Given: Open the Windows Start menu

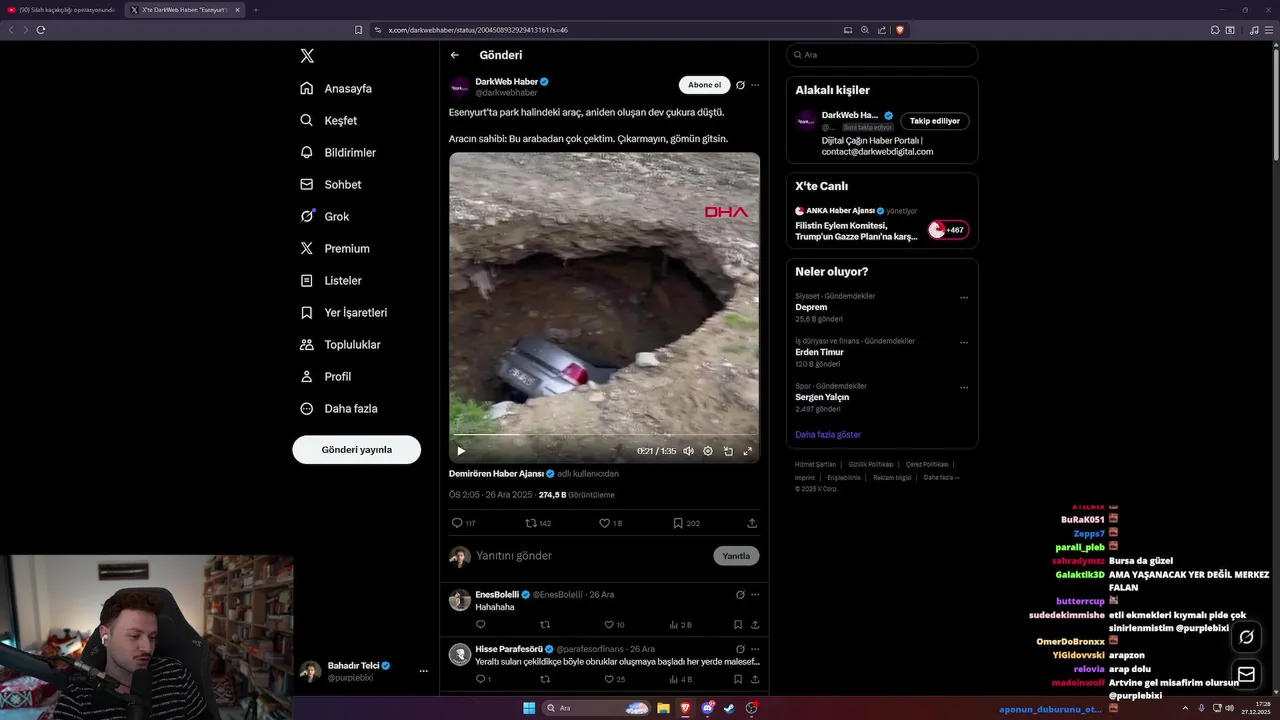Looking at the screenshot, I should pos(529,708).
